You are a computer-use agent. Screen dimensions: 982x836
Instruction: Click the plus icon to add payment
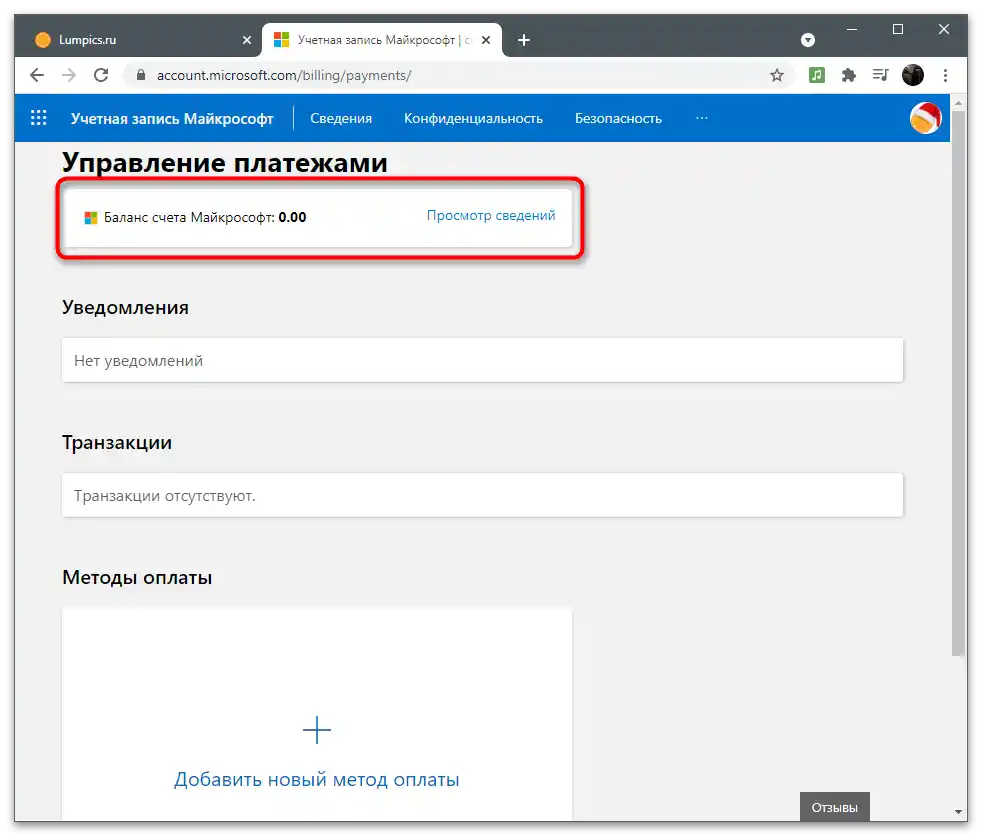(x=317, y=730)
